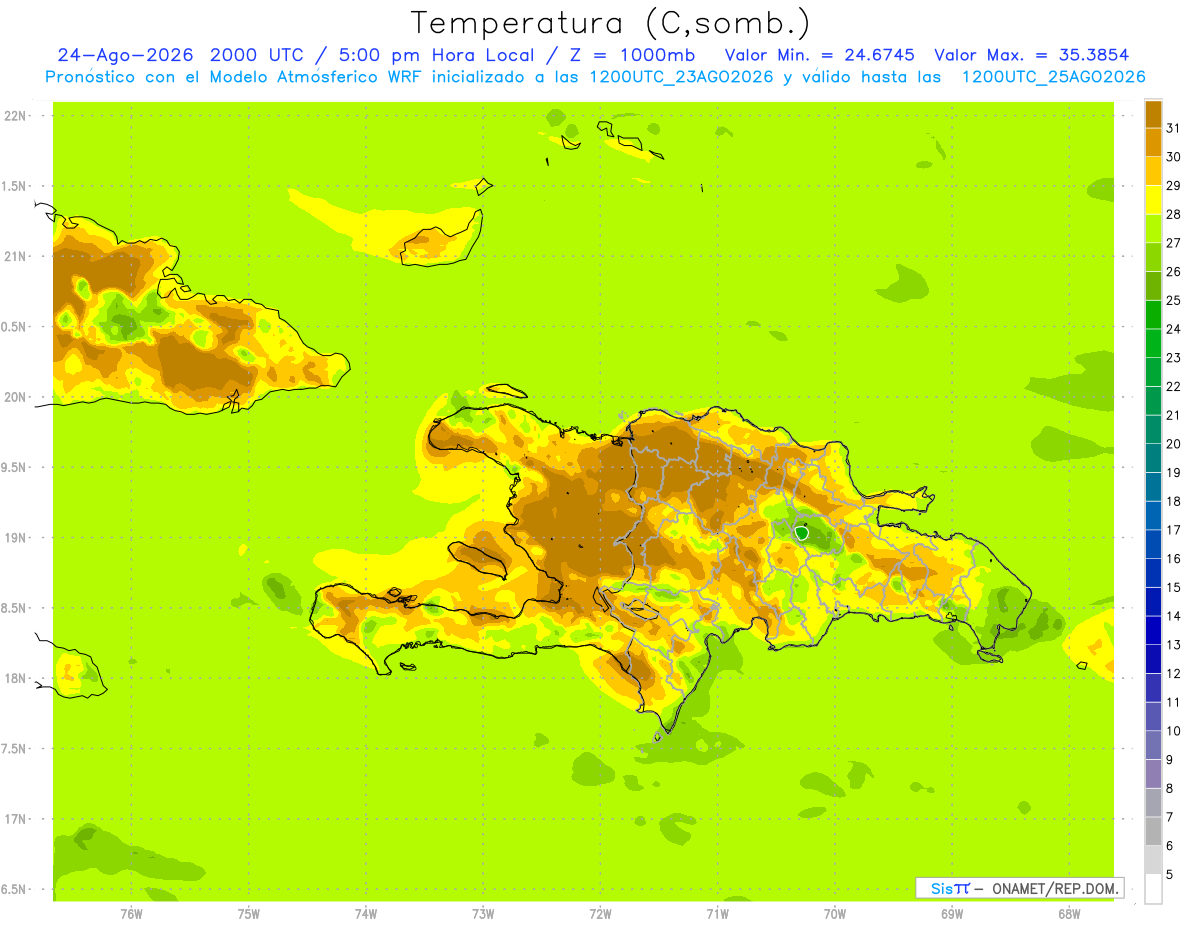Screen dimensions: 1200x927
Task: Click the "72W" longitude axis label
Action: [600, 914]
